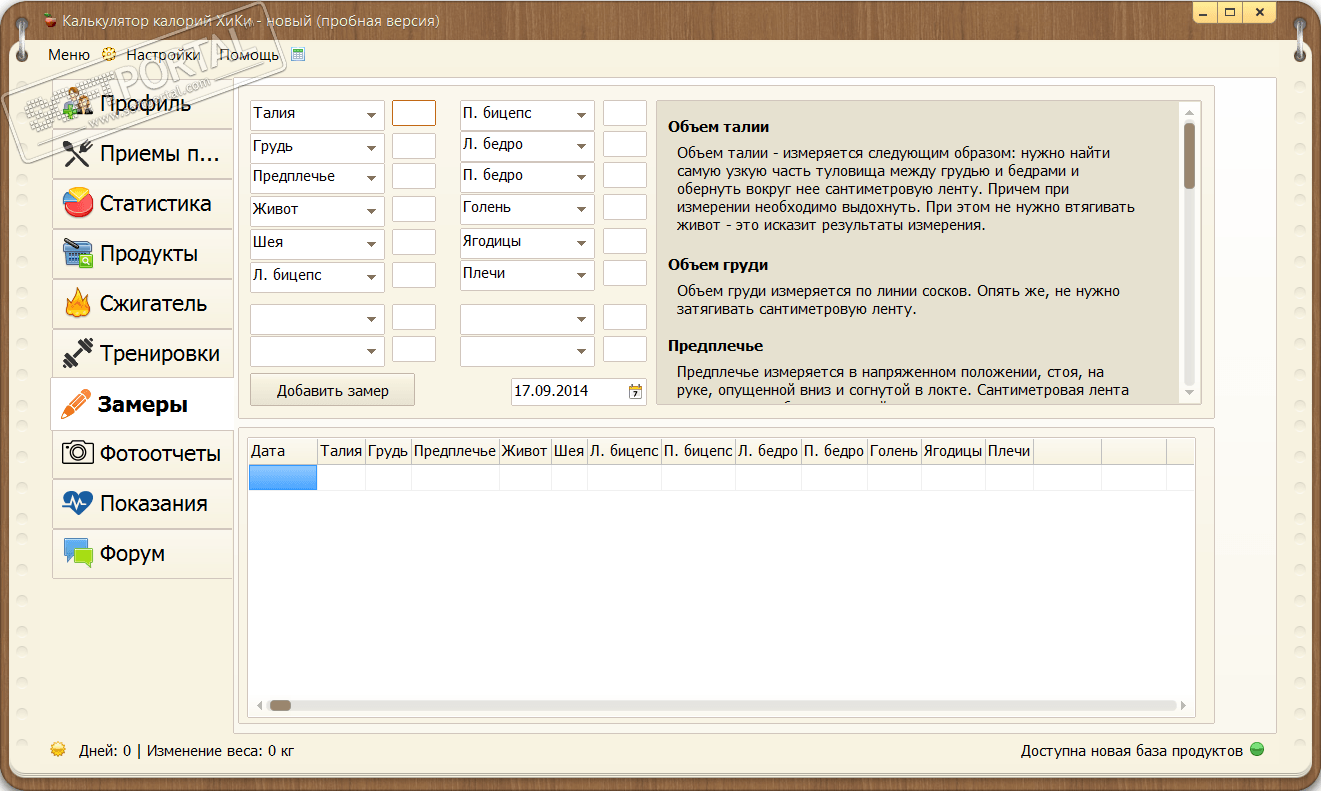The height and width of the screenshot is (791, 1321).
Task: Open the Меню menu
Action: tap(69, 55)
